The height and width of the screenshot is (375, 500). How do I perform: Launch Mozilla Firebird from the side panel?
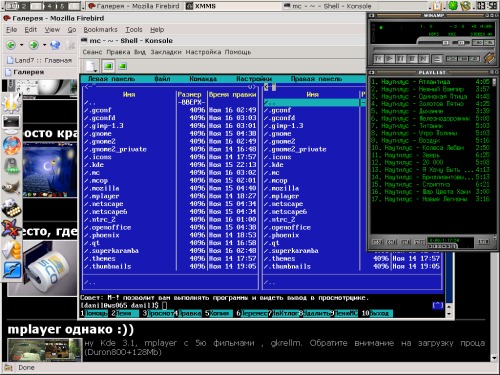tap(12, 145)
